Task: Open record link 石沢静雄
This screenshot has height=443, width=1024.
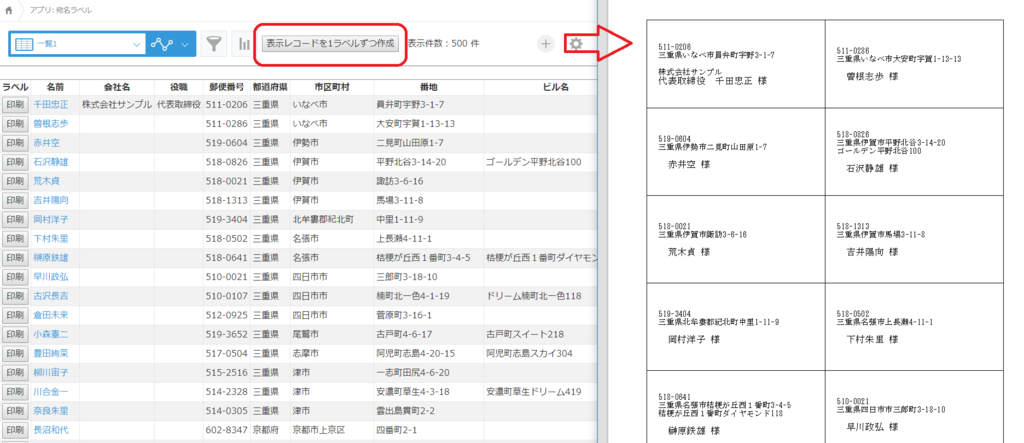Action: pos(51,162)
